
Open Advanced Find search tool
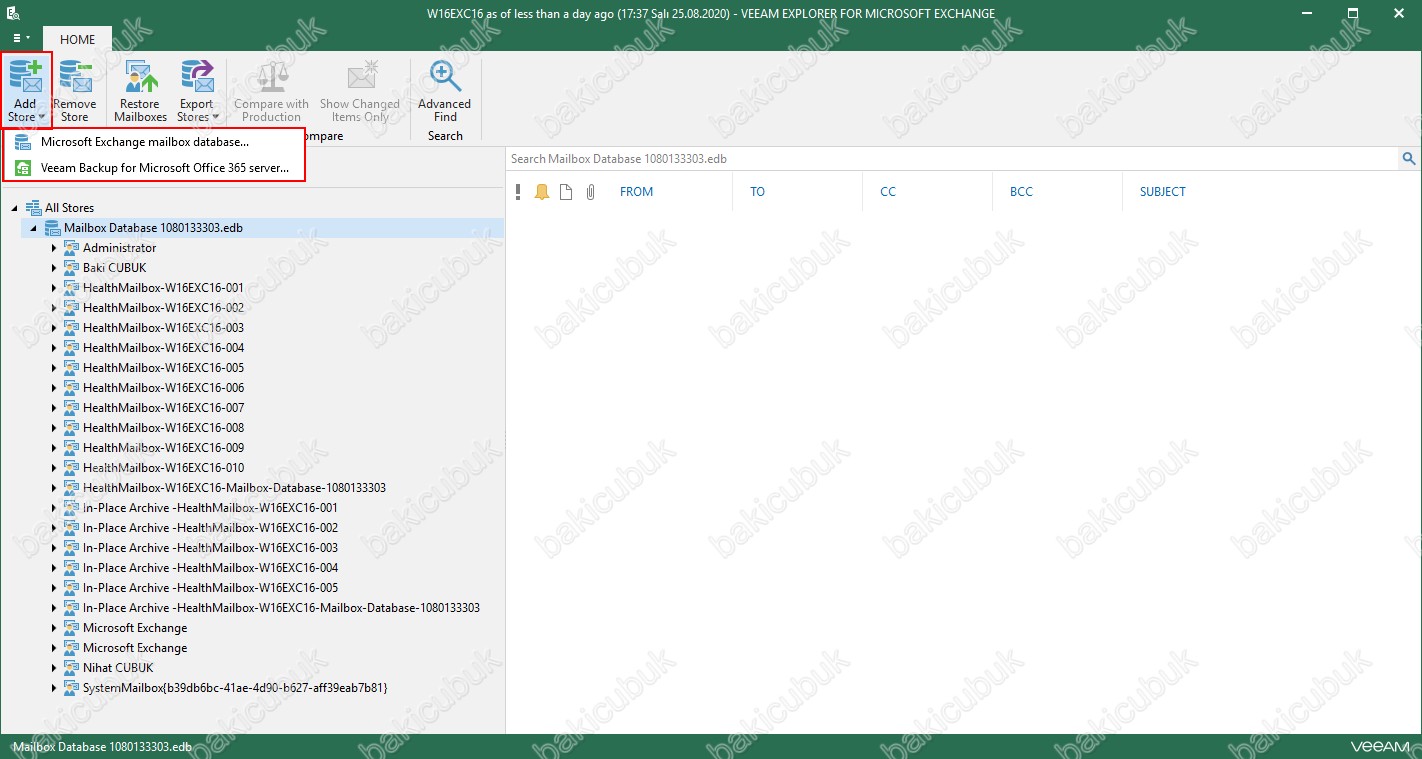pyautogui.click(x=445, y=90)
